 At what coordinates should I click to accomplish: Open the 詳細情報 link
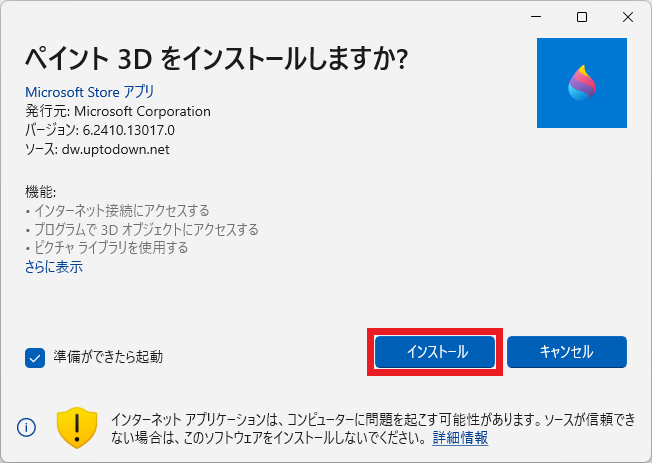(460, 438)
